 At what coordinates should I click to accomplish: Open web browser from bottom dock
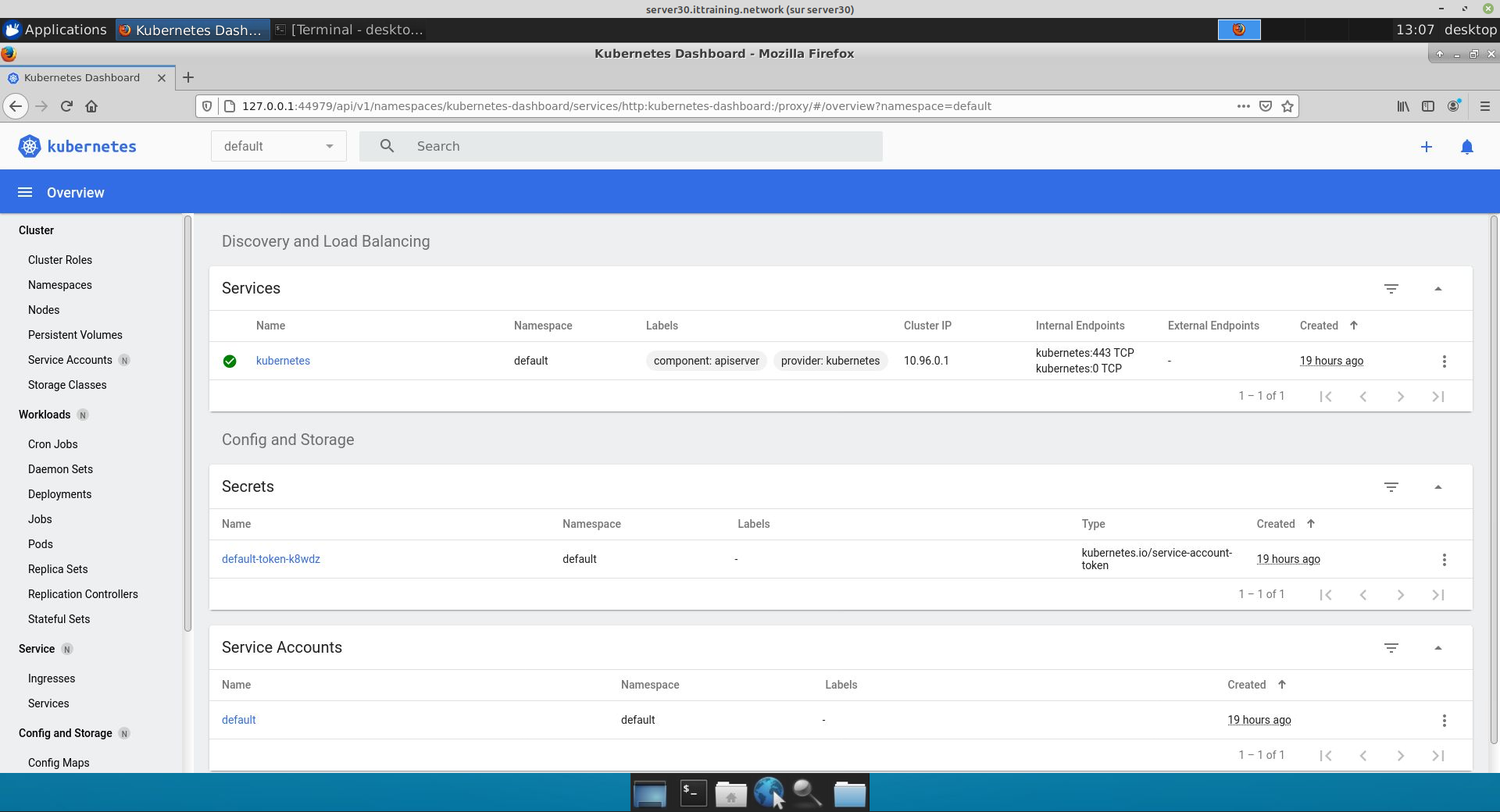point(769,793)
